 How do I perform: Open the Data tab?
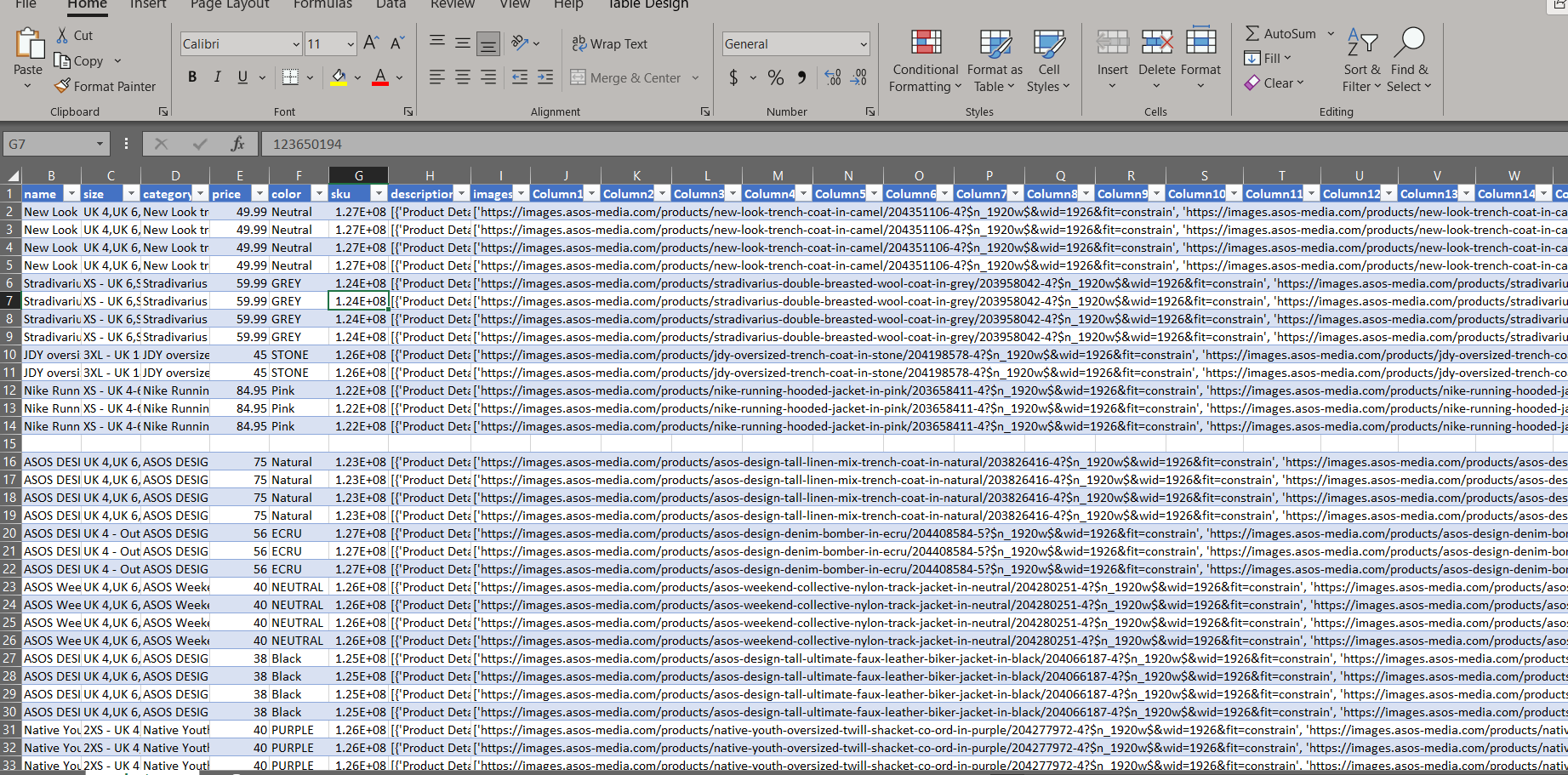(391, 4)
